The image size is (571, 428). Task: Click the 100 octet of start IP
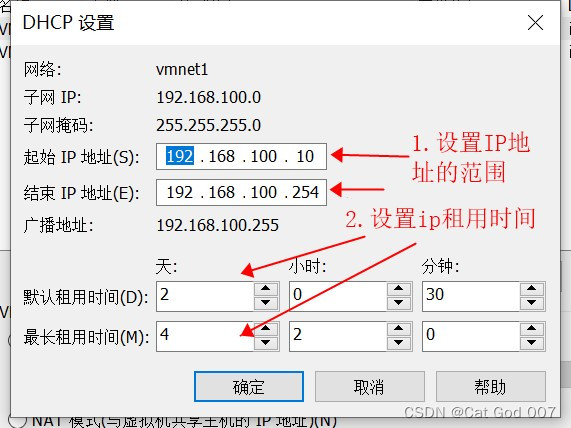[x=264, y=156]
